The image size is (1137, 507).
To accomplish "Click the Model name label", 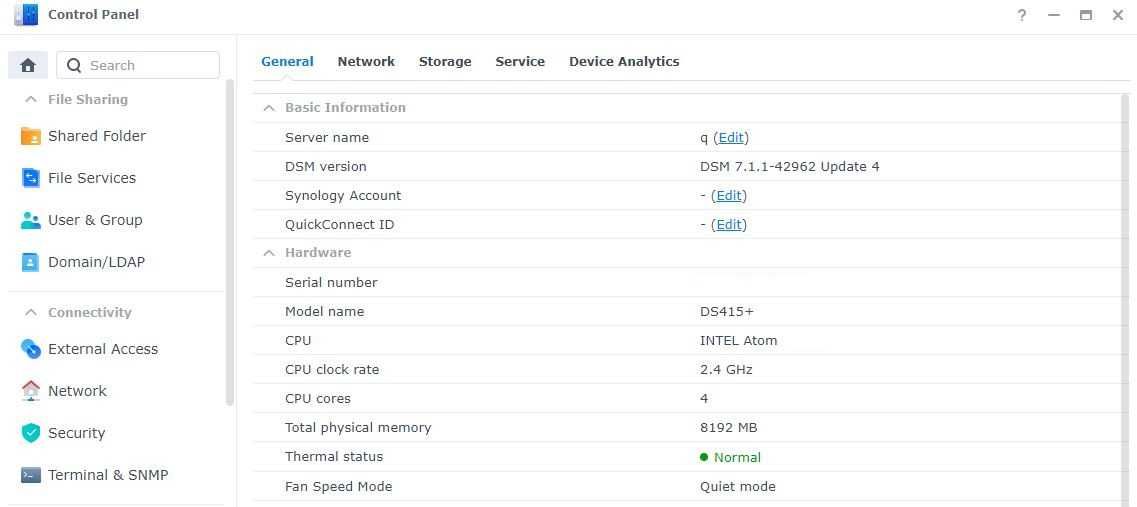I will 324,311.
